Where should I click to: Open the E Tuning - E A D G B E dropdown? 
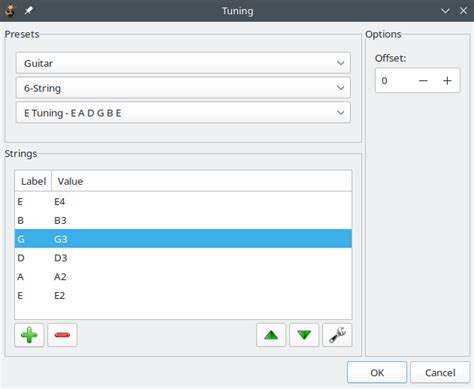pyautogui.click(x=183, y=113)
